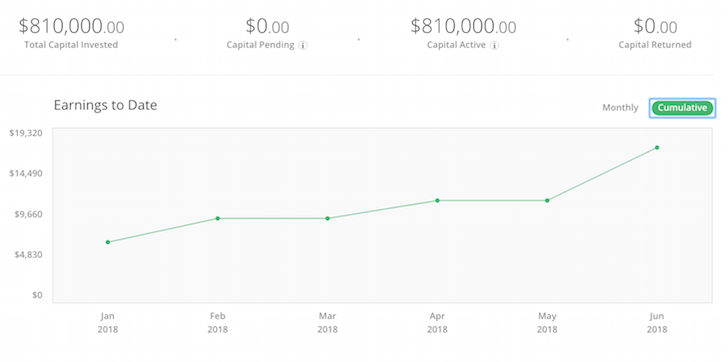Click the Jun 2018 x-axis label
The height and width of the screenshot is (362, 728).
pos(657,323)
